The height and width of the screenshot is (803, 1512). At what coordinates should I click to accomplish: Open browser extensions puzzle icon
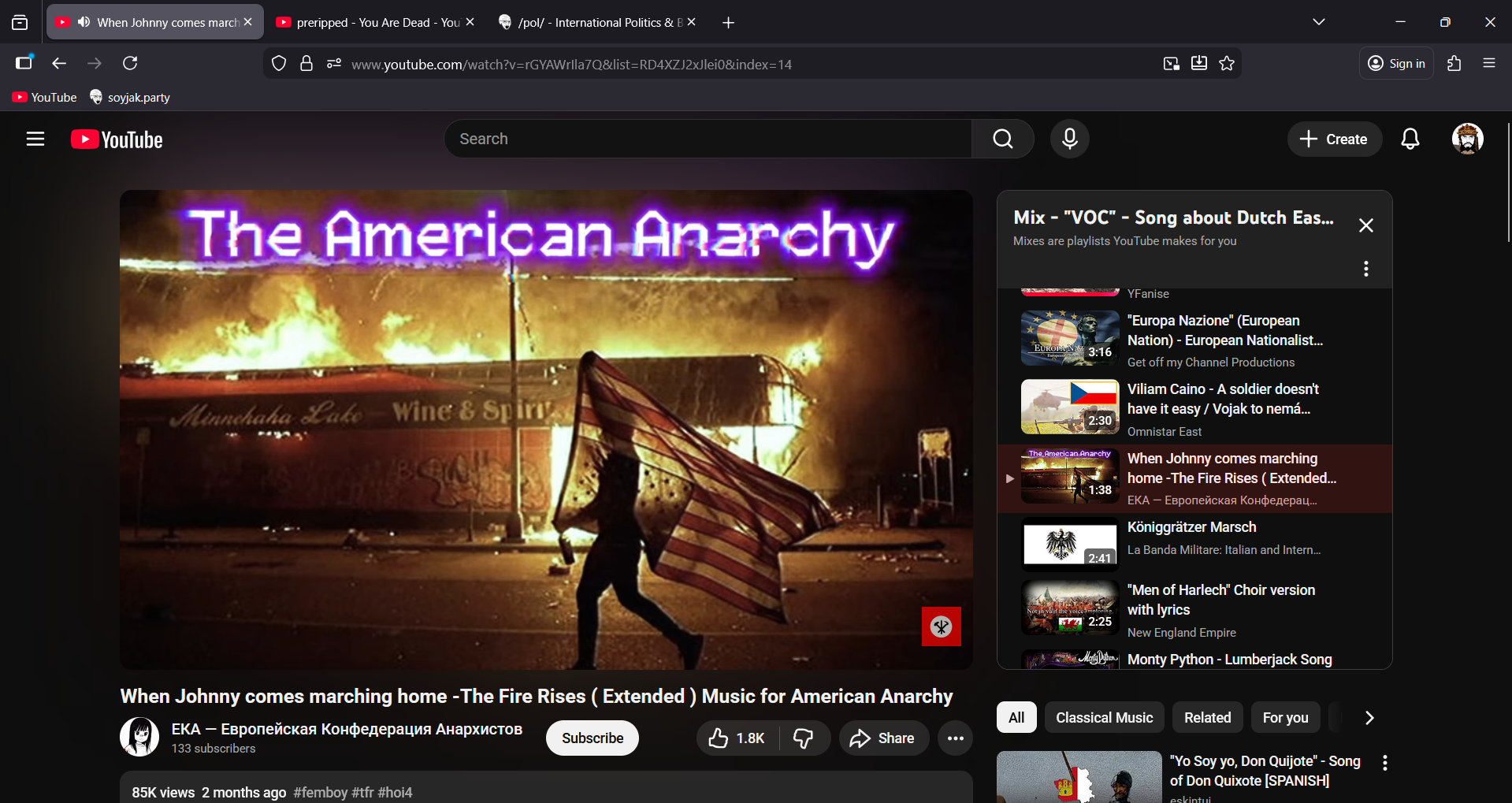tap(1454, 64)
